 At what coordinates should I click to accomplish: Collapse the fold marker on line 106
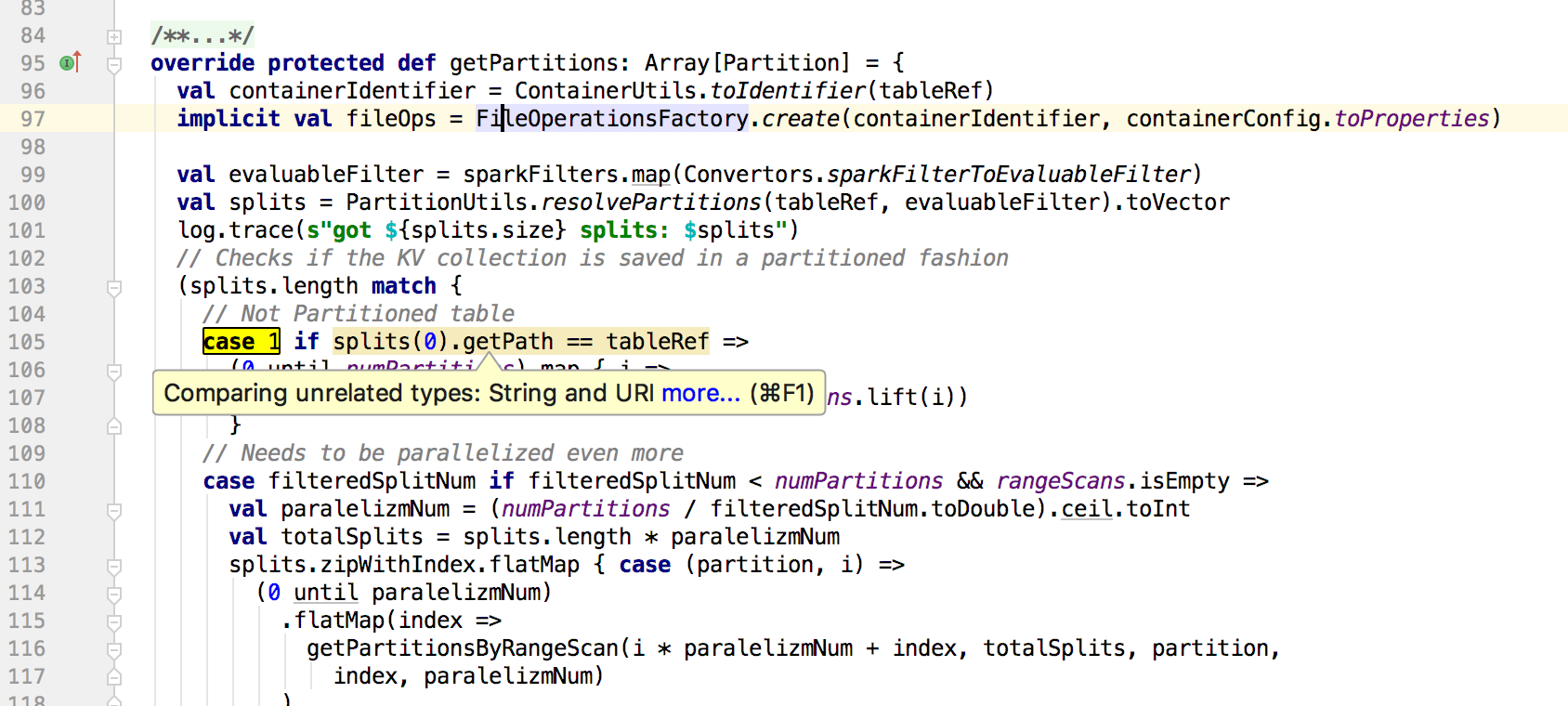pos(114,372)
